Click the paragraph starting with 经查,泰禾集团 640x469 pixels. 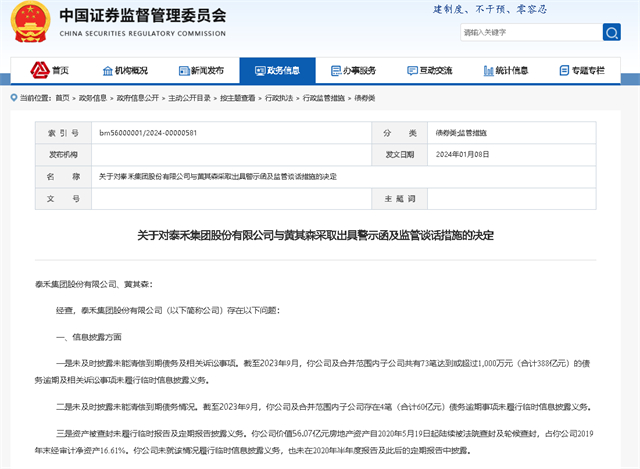(x=168, y=311)
